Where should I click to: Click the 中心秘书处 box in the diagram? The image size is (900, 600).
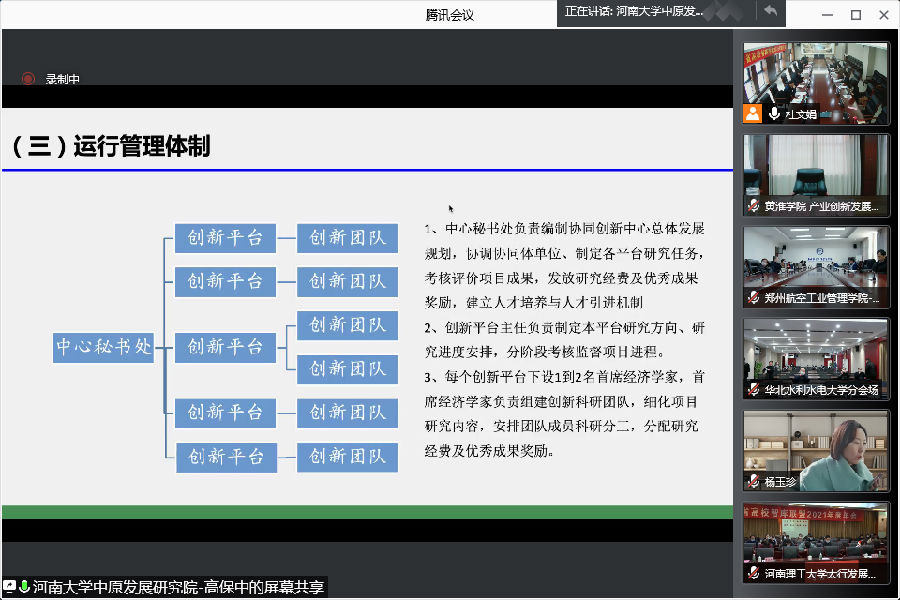104,346
